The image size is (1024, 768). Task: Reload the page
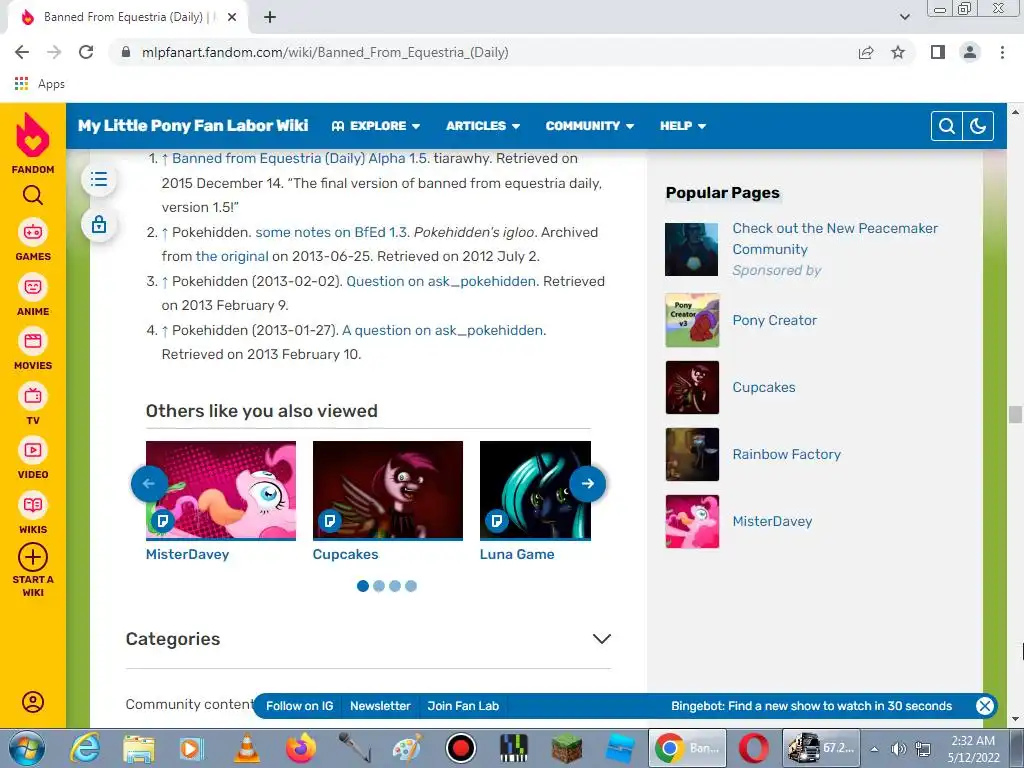[86, 52]
